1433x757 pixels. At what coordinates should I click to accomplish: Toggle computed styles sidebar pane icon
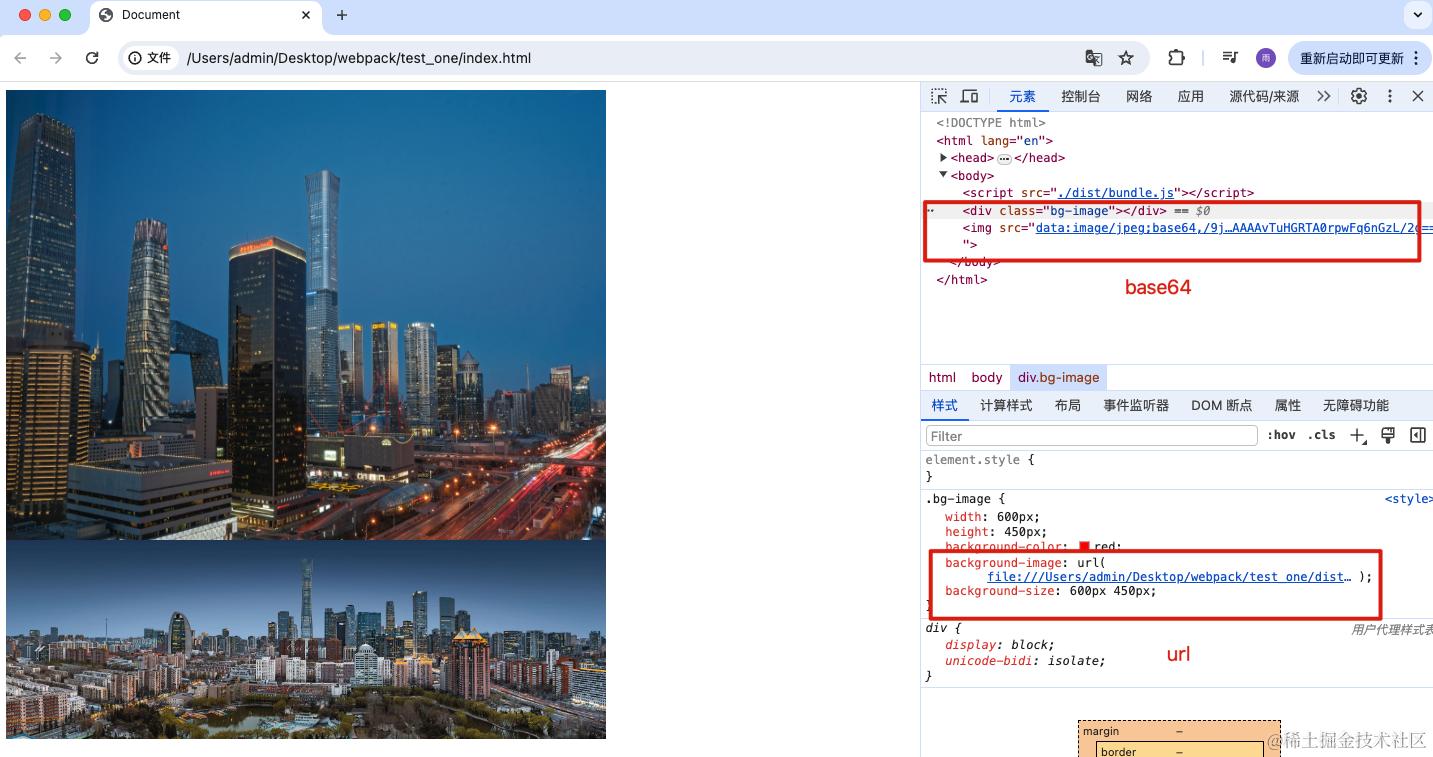click(x=1418, y=435)
